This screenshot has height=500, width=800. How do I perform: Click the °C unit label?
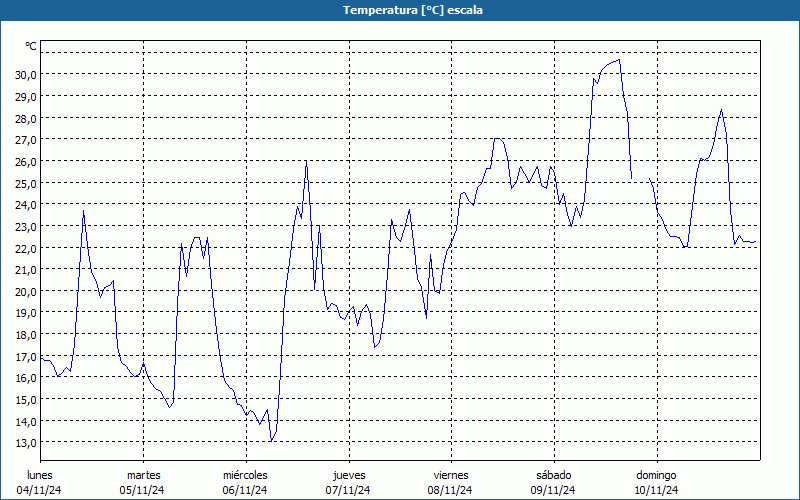(x=31, y=46)
